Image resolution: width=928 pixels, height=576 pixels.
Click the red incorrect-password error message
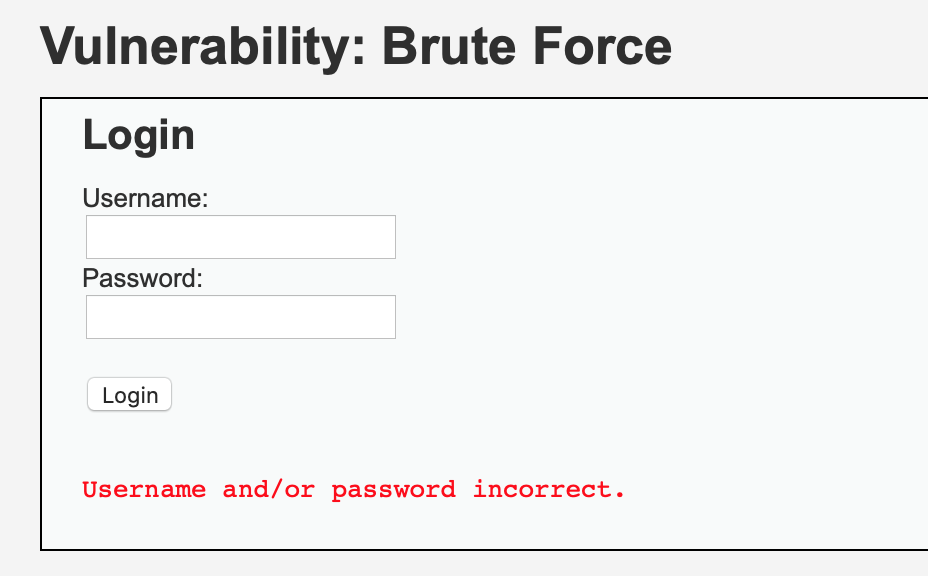pyautogui.click(x=353, y=490)
